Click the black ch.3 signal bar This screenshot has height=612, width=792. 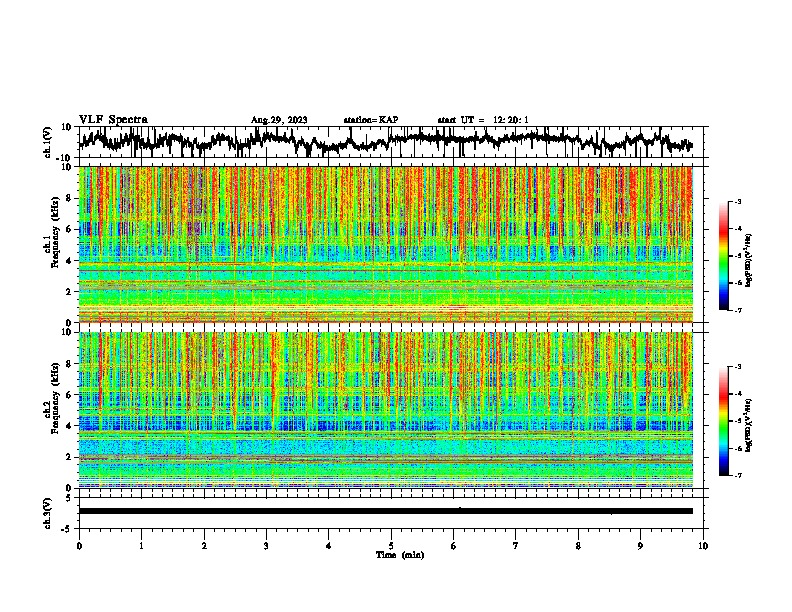pos(385,511)
